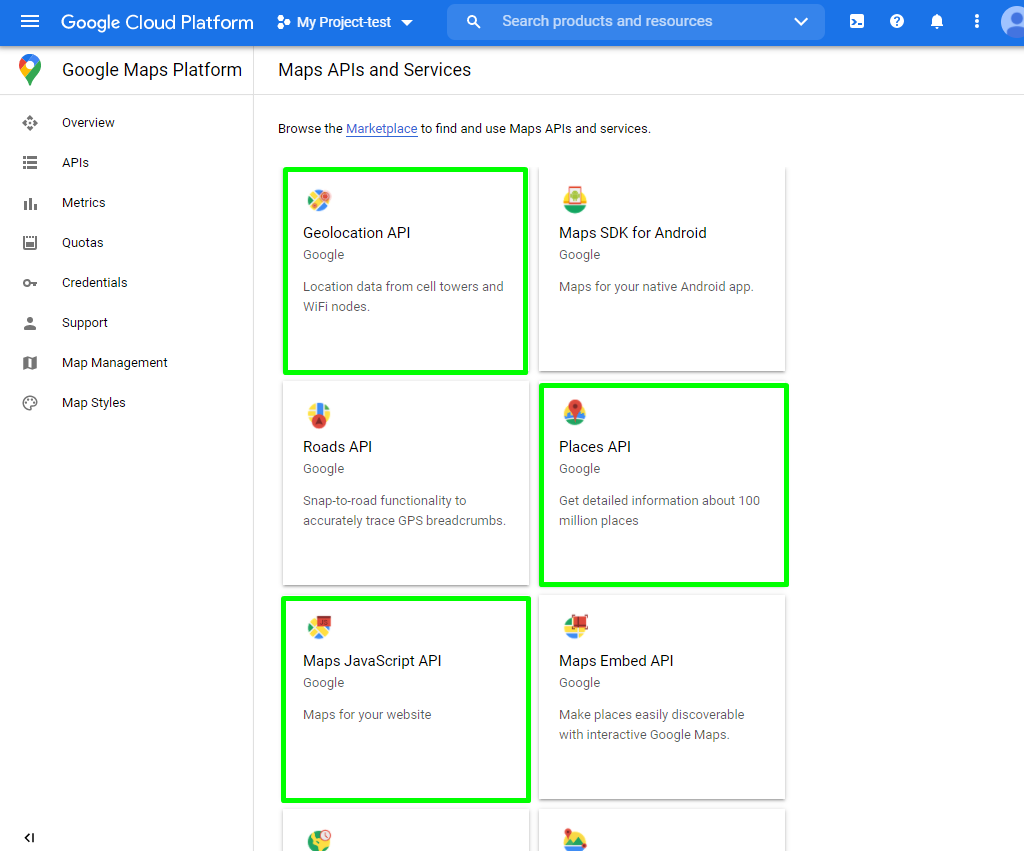Click 'Make places easily discoverable' description

pos(652,725)
